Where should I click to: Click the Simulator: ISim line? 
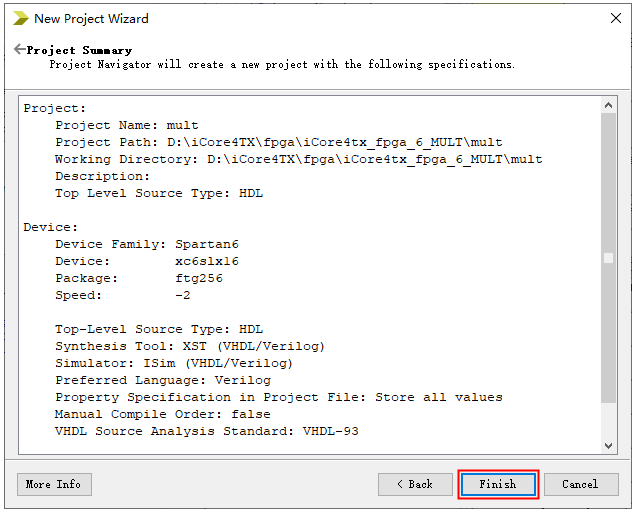(173, 363)
